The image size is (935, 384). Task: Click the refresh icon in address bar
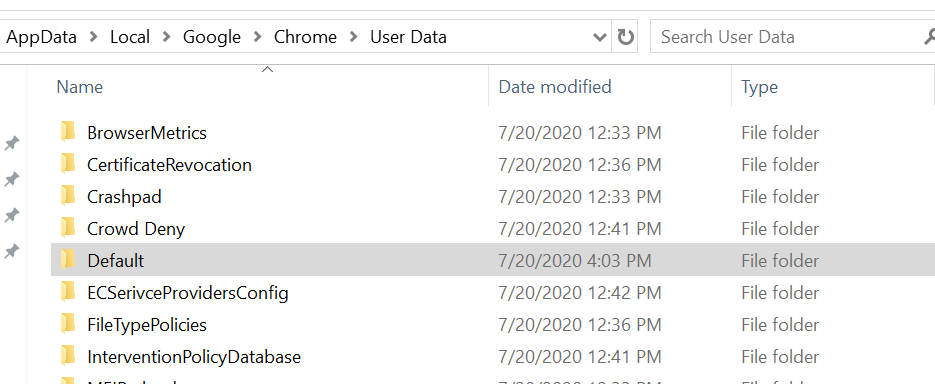click(625, 37)
